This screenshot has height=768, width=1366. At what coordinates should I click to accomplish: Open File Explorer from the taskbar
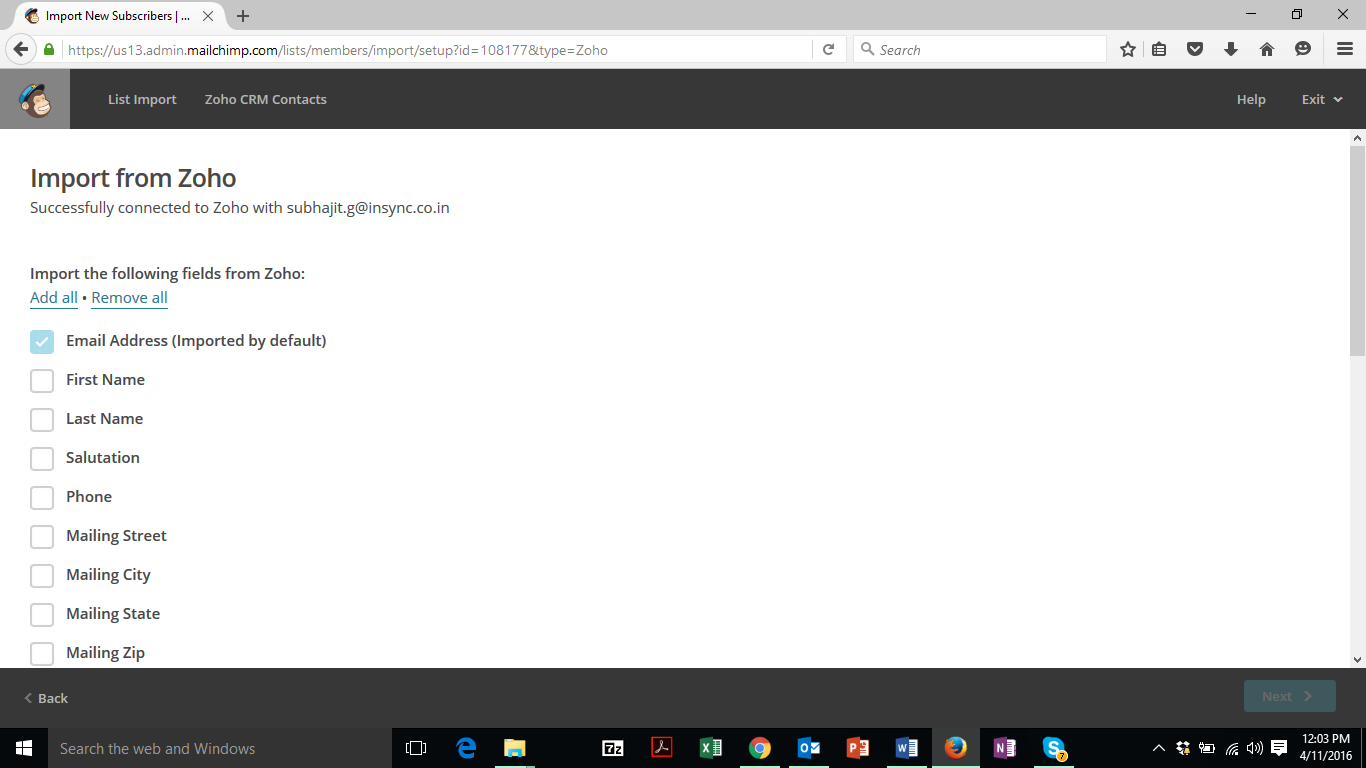[x=515, y=748]
